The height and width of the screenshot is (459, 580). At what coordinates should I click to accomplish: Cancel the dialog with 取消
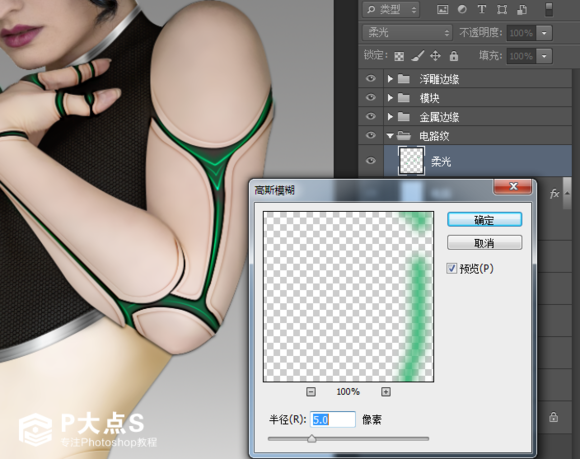pyautogui.click(x=485, y=243)
